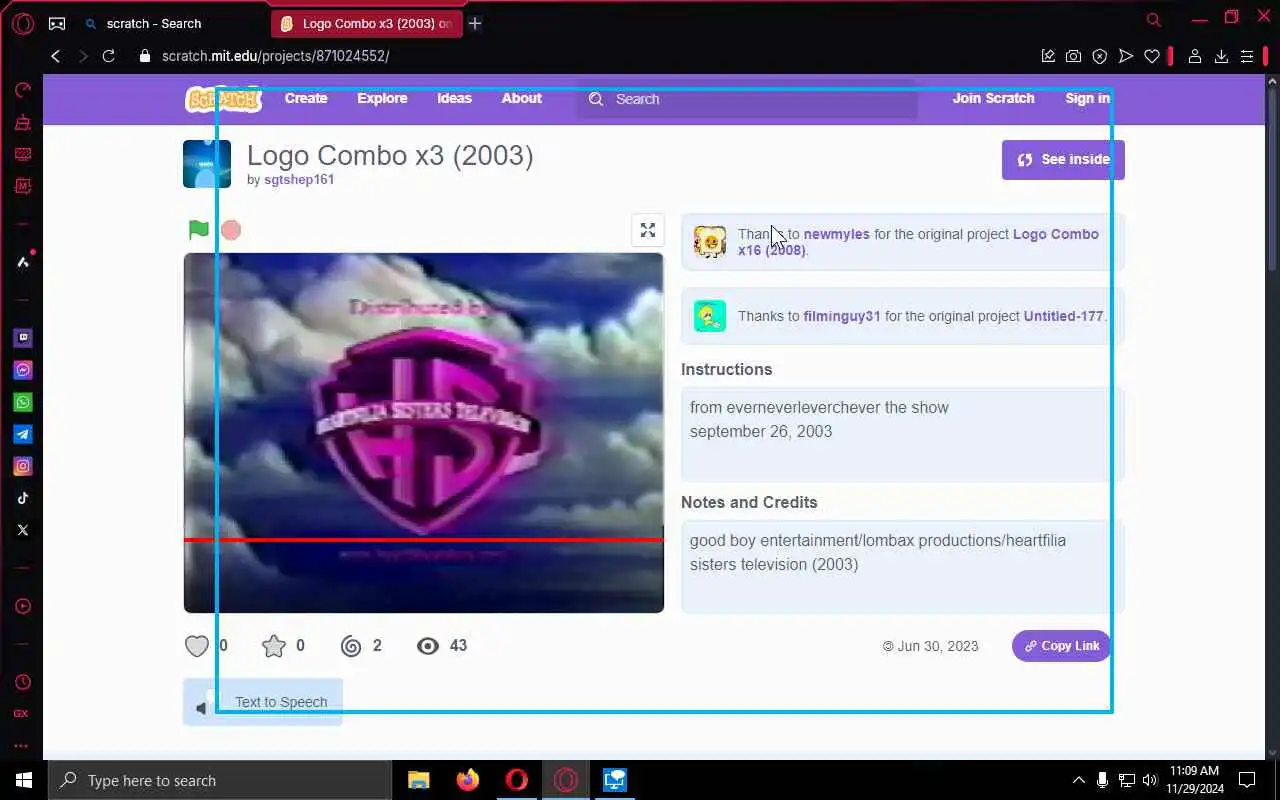
Task: Open the Opera GX menu logo
Action: pyautogui.click(x=22, y=23)
